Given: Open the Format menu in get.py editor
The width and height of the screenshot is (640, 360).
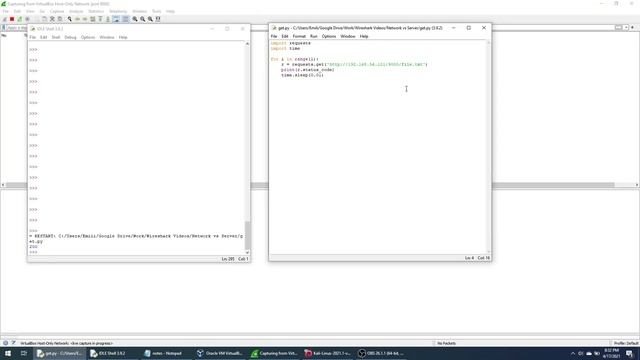Looking at the screenshot, I should tap(299, 36).
